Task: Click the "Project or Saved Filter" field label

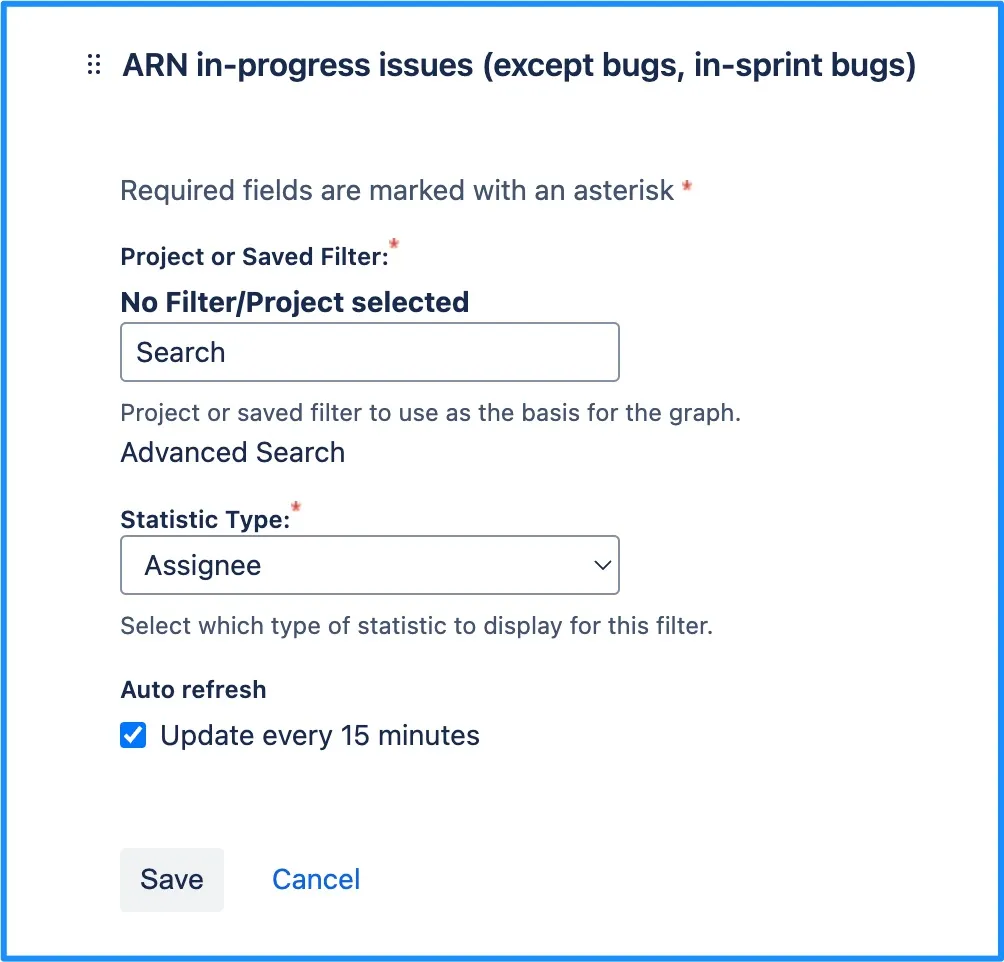Action: pos(253,257)
